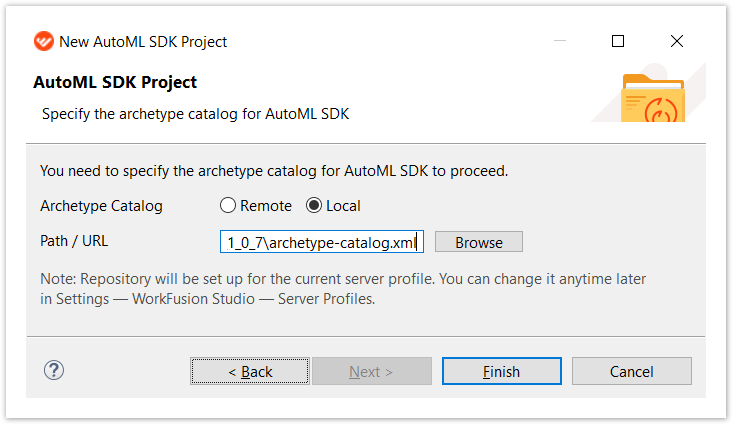Image resolution: width=732 pixels, height=424 pixels.
Task: Focus the Path / URL text field
Action: 322,242
